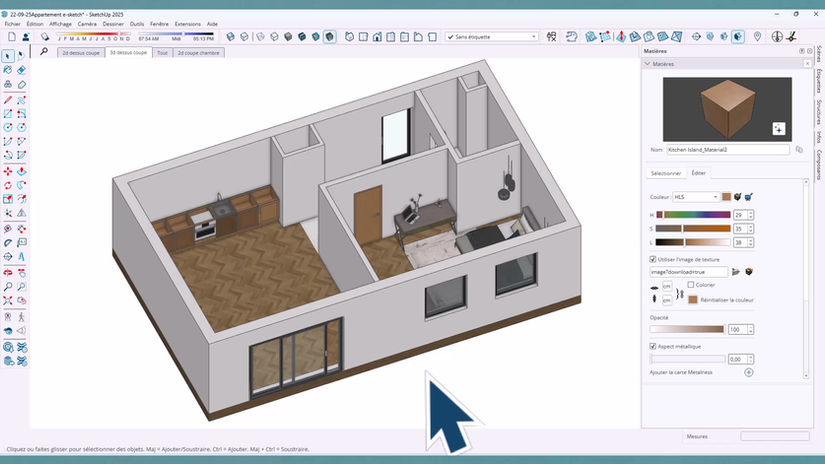This screenshot has width=825, height=464.
Task: Select the Rectangle drawing tool
Action: pyautogui.click(x=8, y=114)
